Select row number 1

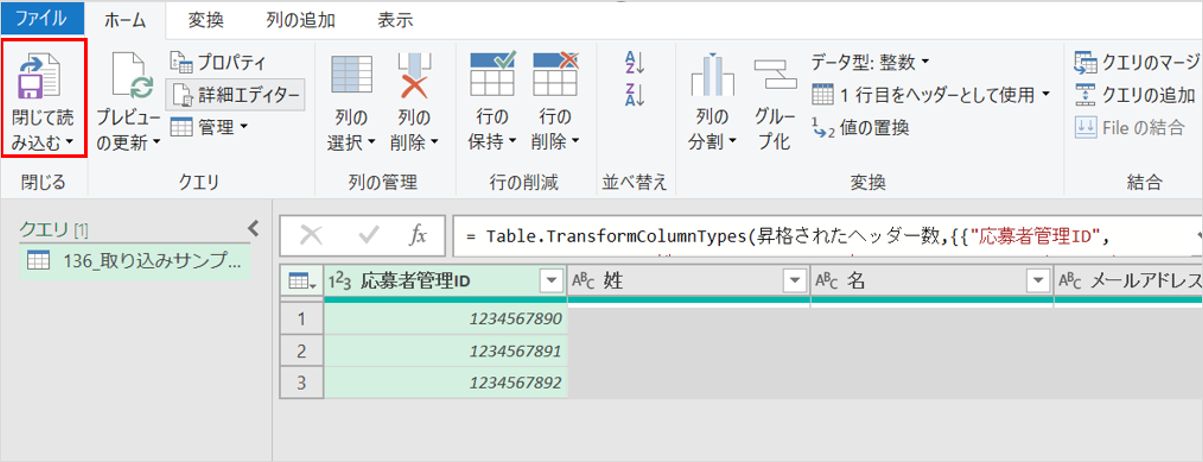(301, 319)
